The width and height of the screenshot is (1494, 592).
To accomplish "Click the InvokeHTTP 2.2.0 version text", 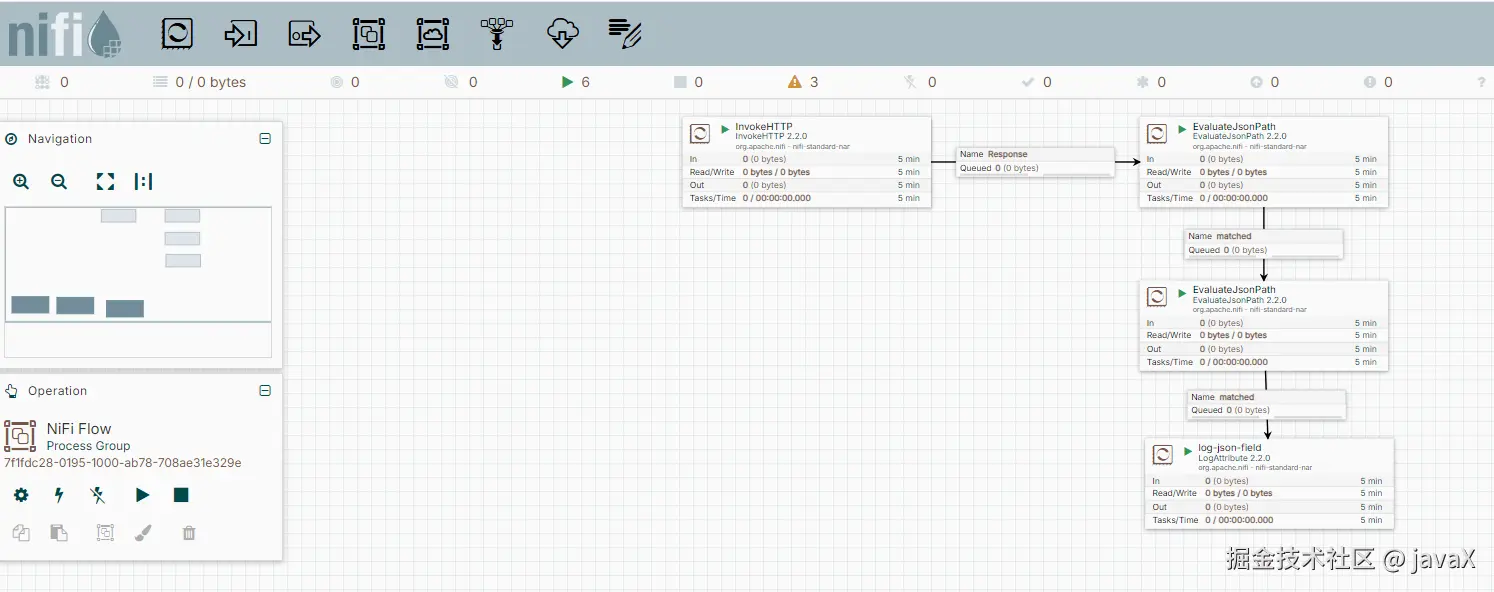I will click(x=771, y=136).
